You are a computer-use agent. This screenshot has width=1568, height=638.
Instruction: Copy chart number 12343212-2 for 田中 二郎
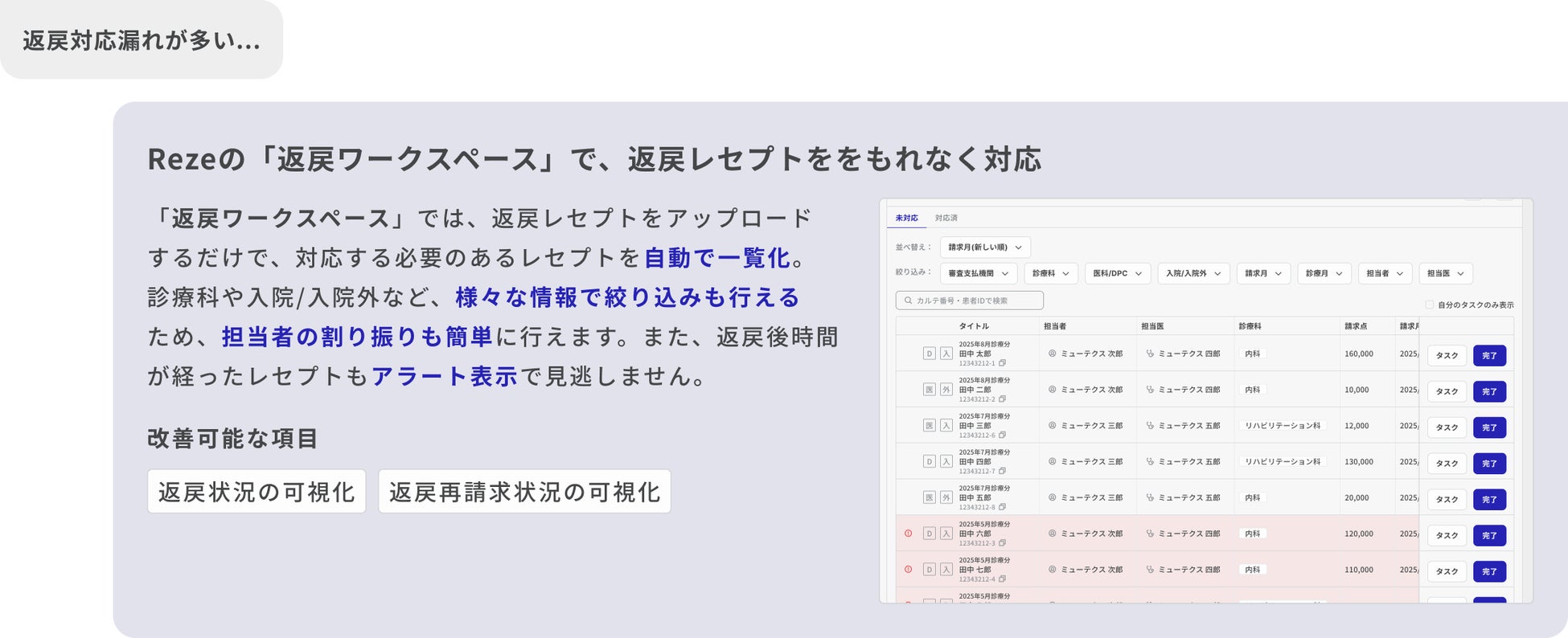1002,399
